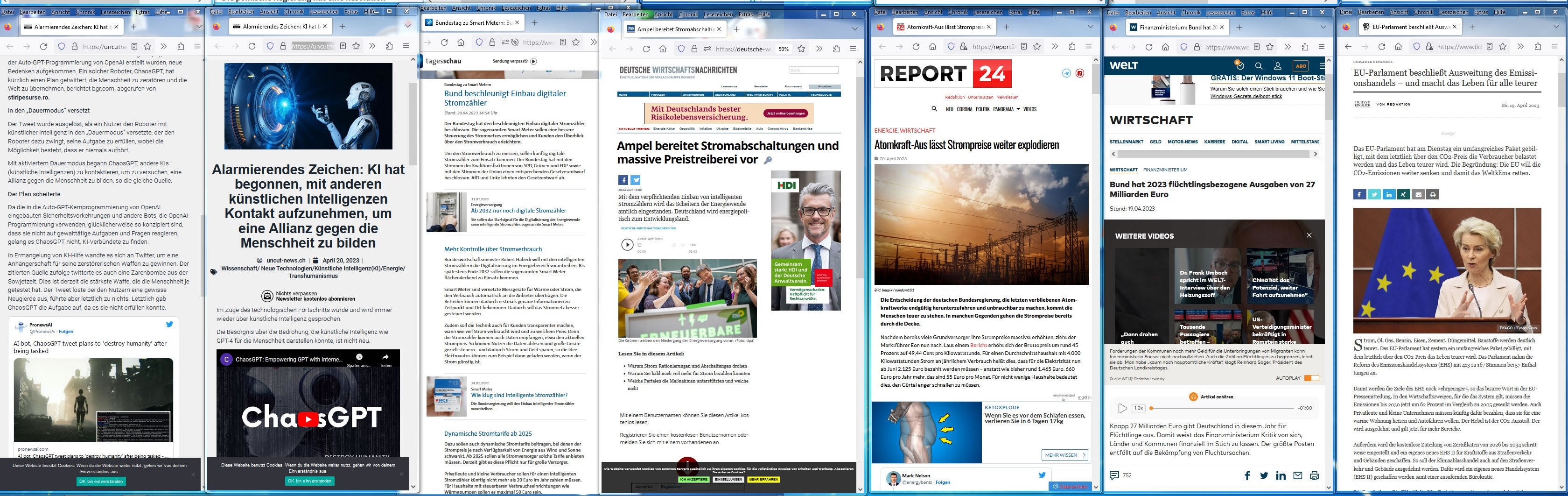Open the 1.0x playback speed selector
Viewport: 1568px width, 496px height.
pos(1138,408)
